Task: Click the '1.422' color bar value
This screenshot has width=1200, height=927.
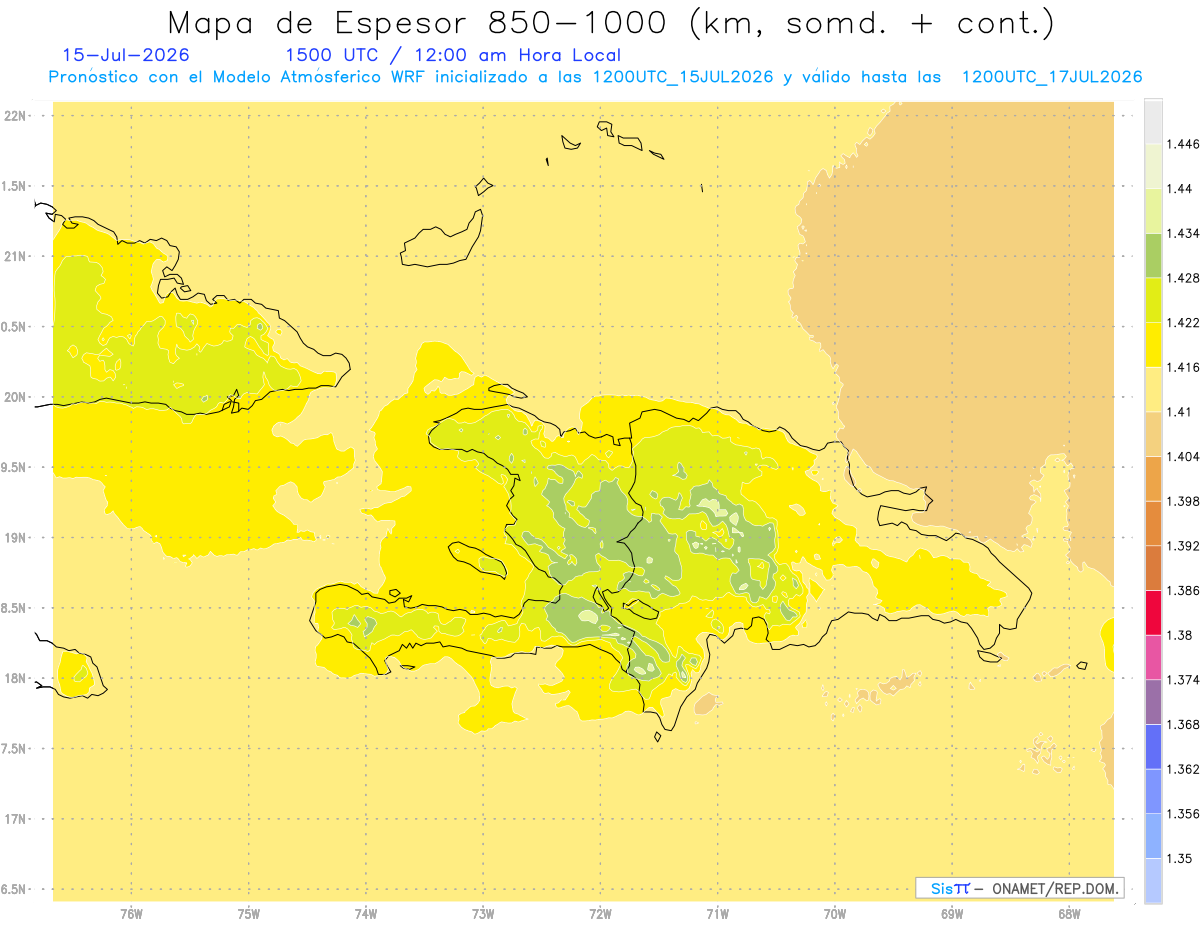Action: pyautogui.click(x=1183, y=322)
